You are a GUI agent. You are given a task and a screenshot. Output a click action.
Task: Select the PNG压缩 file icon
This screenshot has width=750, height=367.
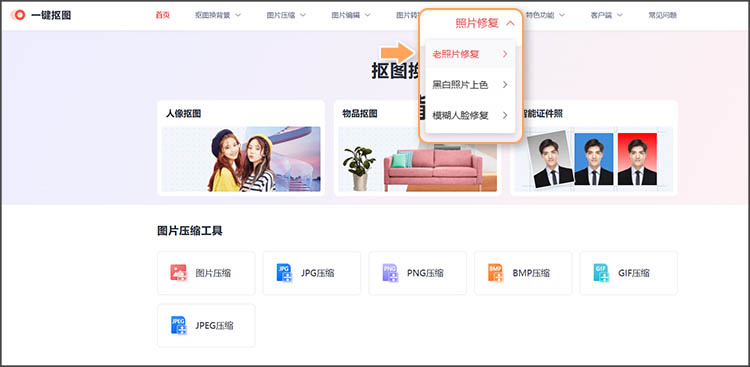point(390,273)
